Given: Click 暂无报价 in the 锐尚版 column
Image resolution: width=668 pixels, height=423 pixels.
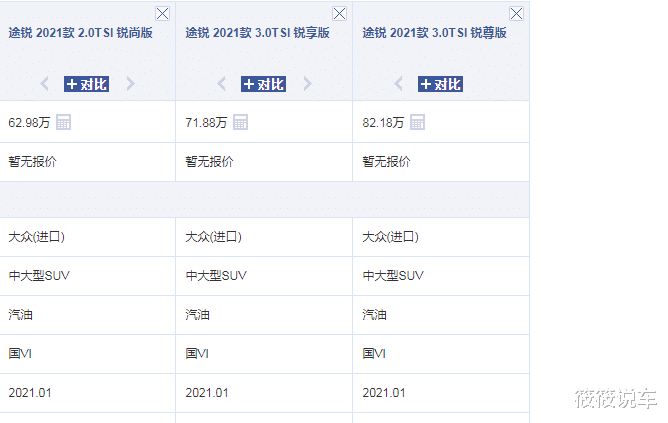Looking at the screenshot, I should click(x=32, y=161).
